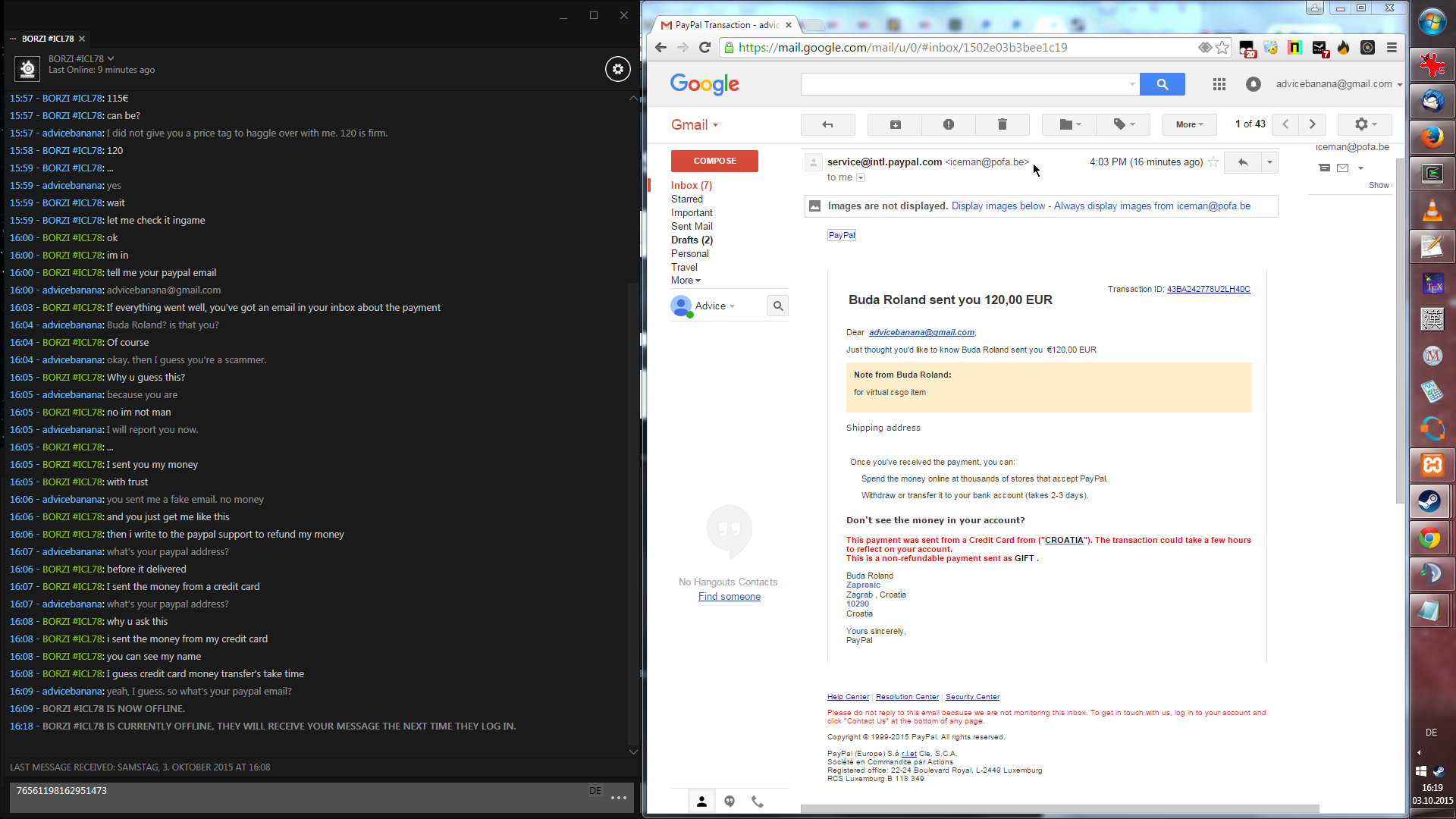Image resolution: width=1456 pixels, height=819 pixels.
Task: Open the Inbox (7) folder
Action: 691,185
